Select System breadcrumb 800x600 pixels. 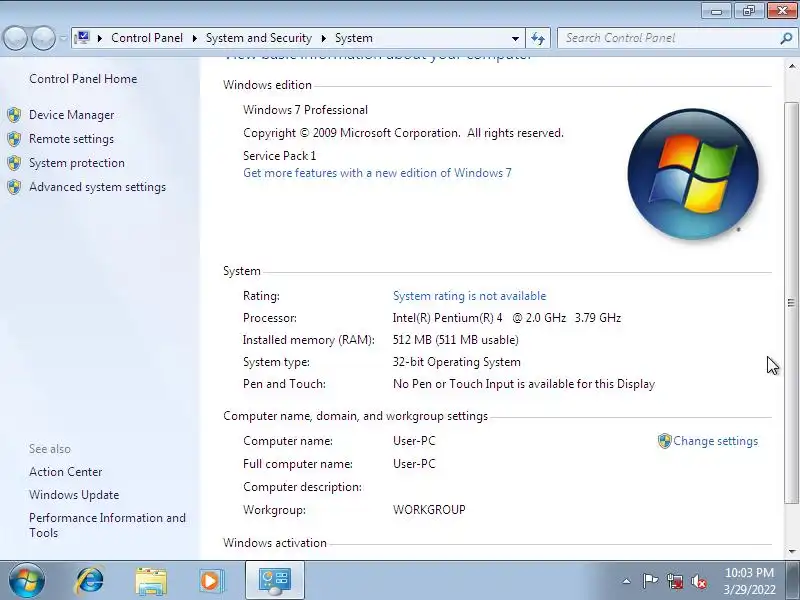pos(354,38)
